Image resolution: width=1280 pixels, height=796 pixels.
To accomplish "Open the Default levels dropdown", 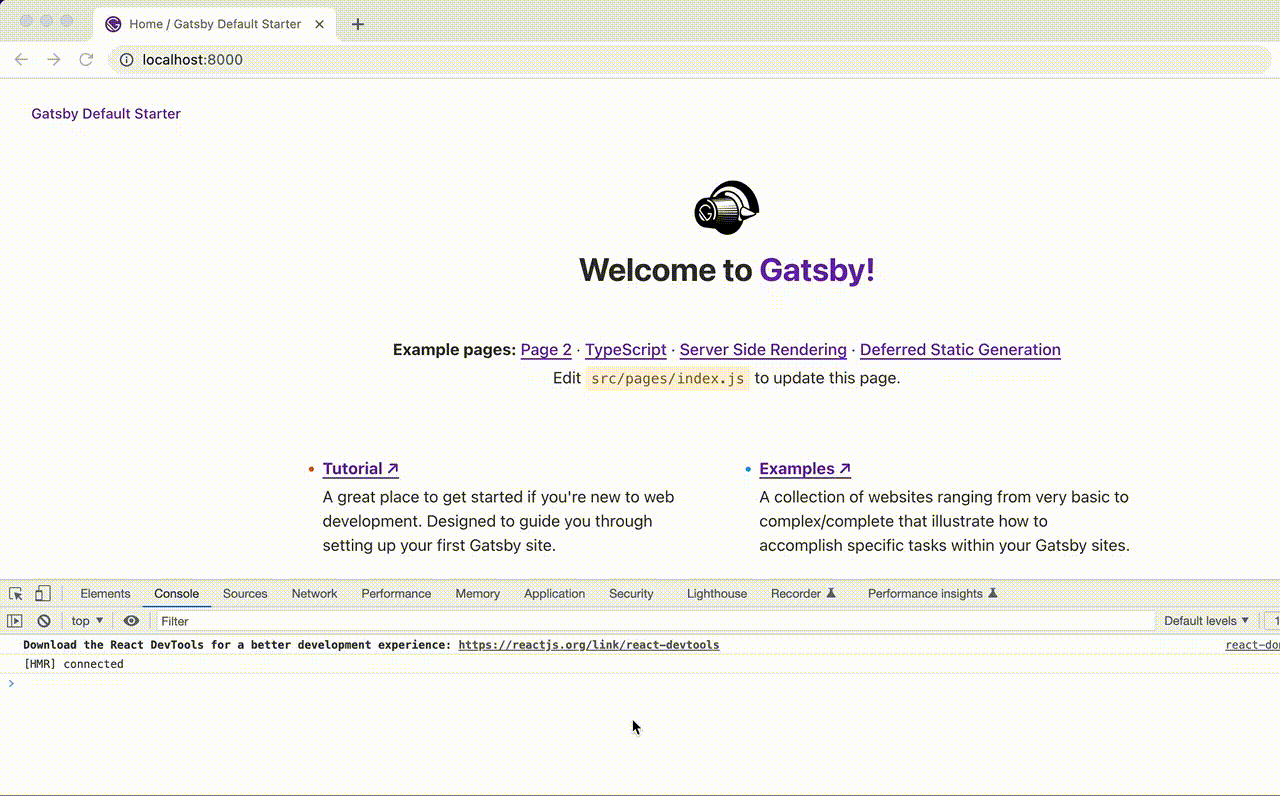I will point(1205,620).
